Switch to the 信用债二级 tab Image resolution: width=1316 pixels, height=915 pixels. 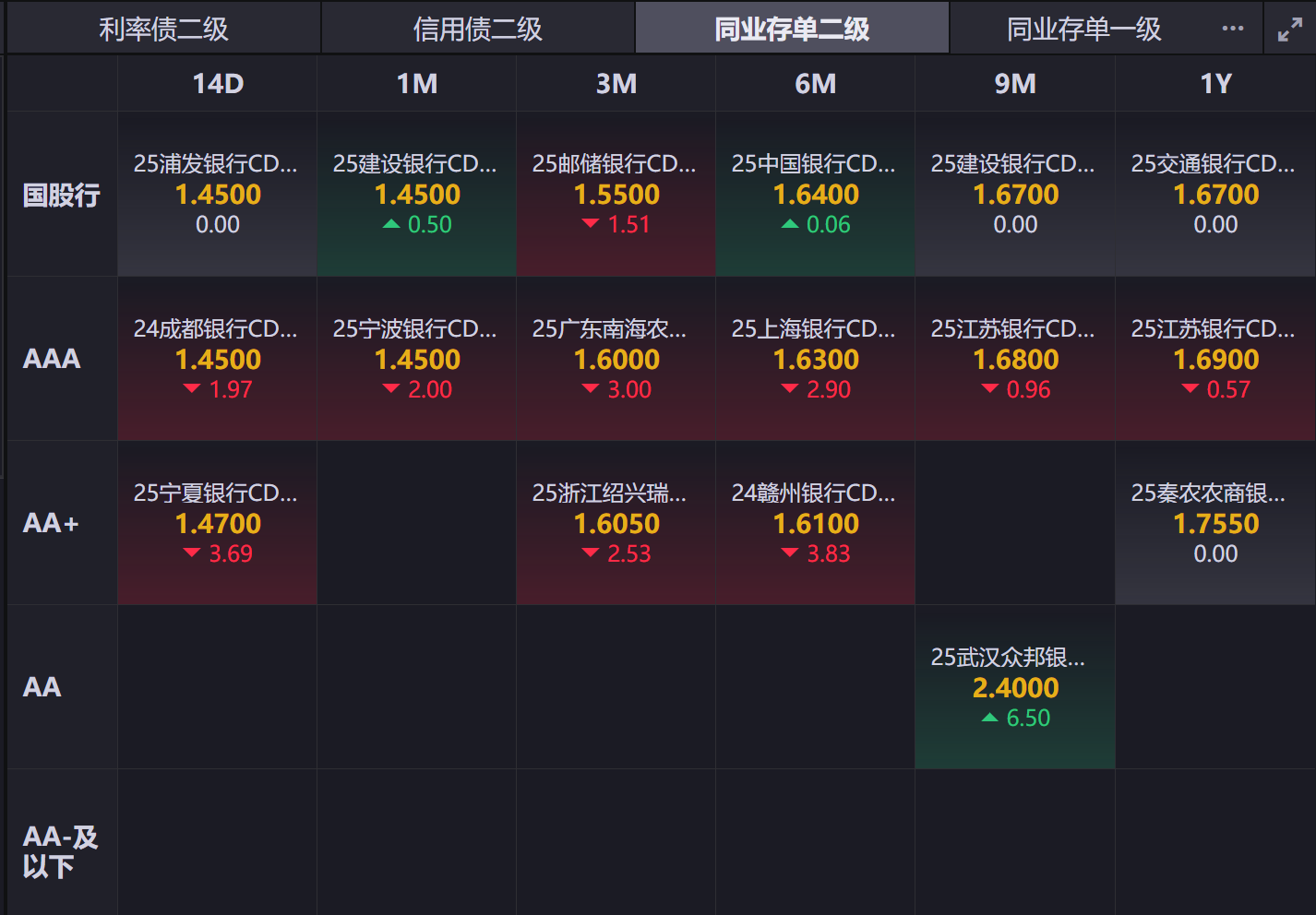[477, 29]
